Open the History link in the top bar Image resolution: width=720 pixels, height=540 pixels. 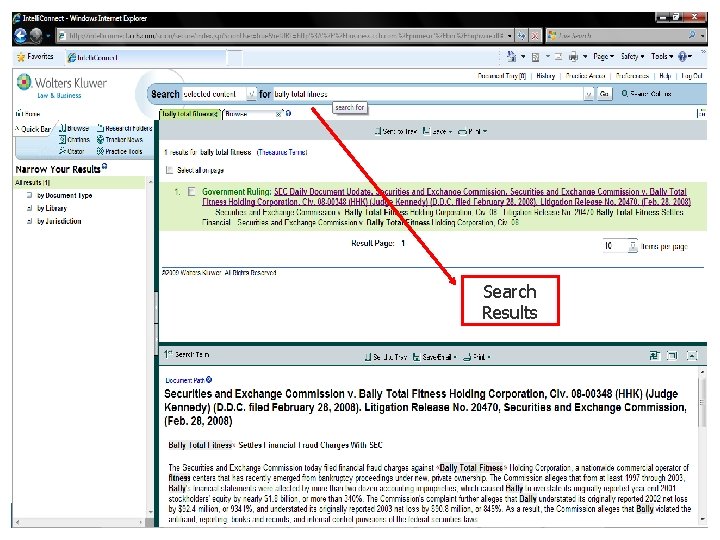546,76
